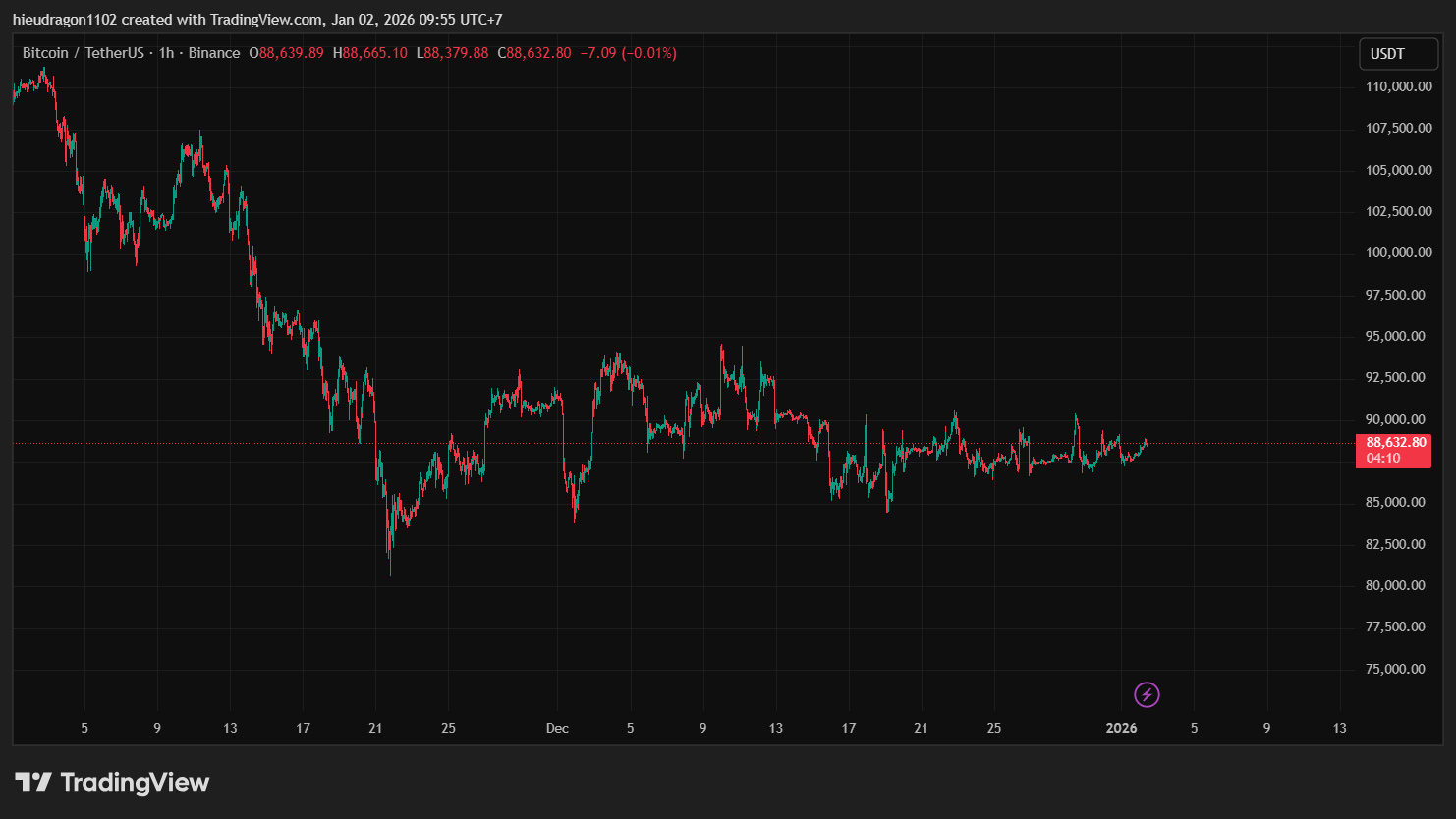Click the change value −7.09 (−0.01%)

click(628, 53)
